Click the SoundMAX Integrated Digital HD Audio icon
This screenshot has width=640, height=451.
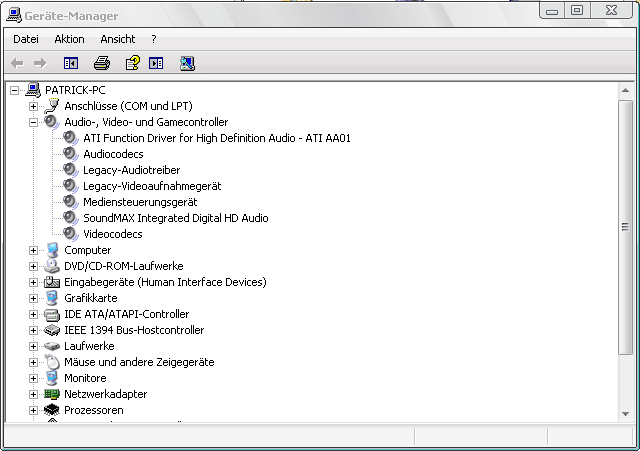[x=71, y=218]
